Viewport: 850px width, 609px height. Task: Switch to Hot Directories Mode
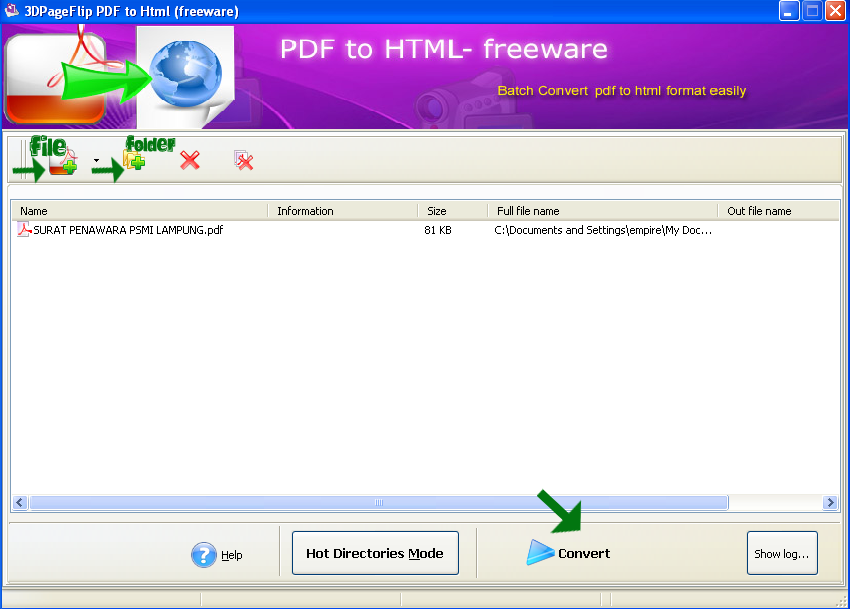pyautogui.click(x=375, y=553)
